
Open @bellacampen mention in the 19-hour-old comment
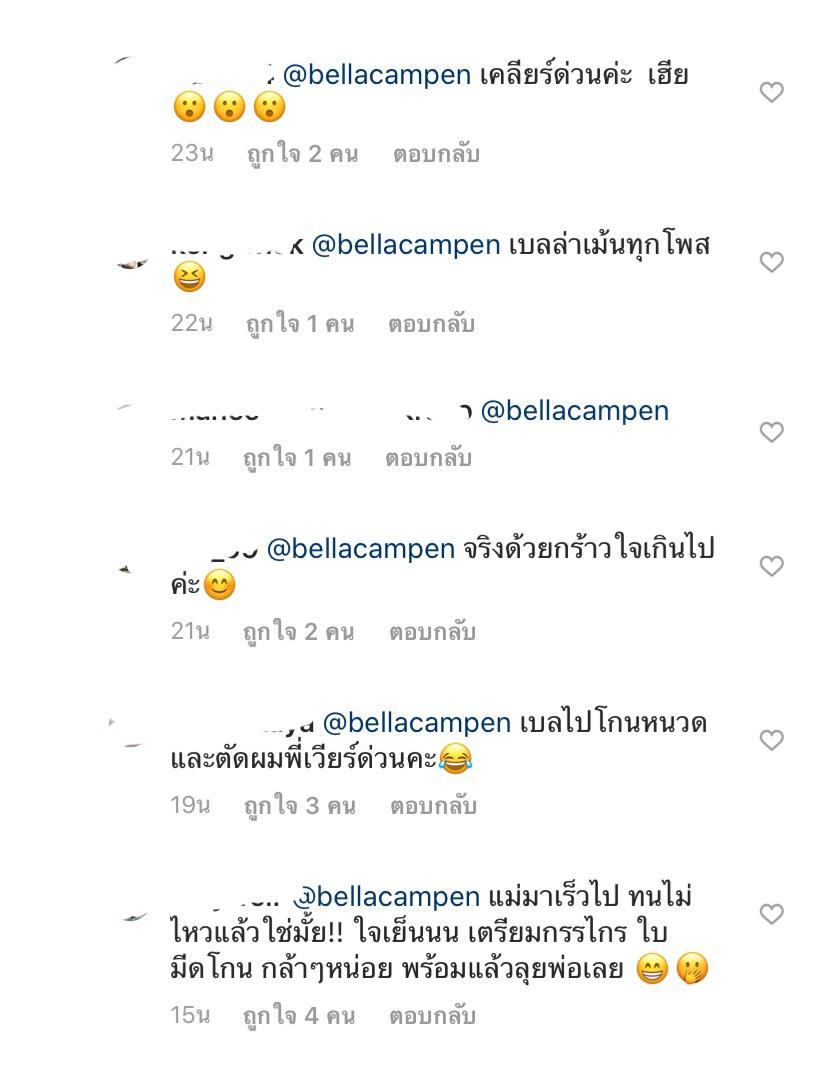[x=416, y=723]
